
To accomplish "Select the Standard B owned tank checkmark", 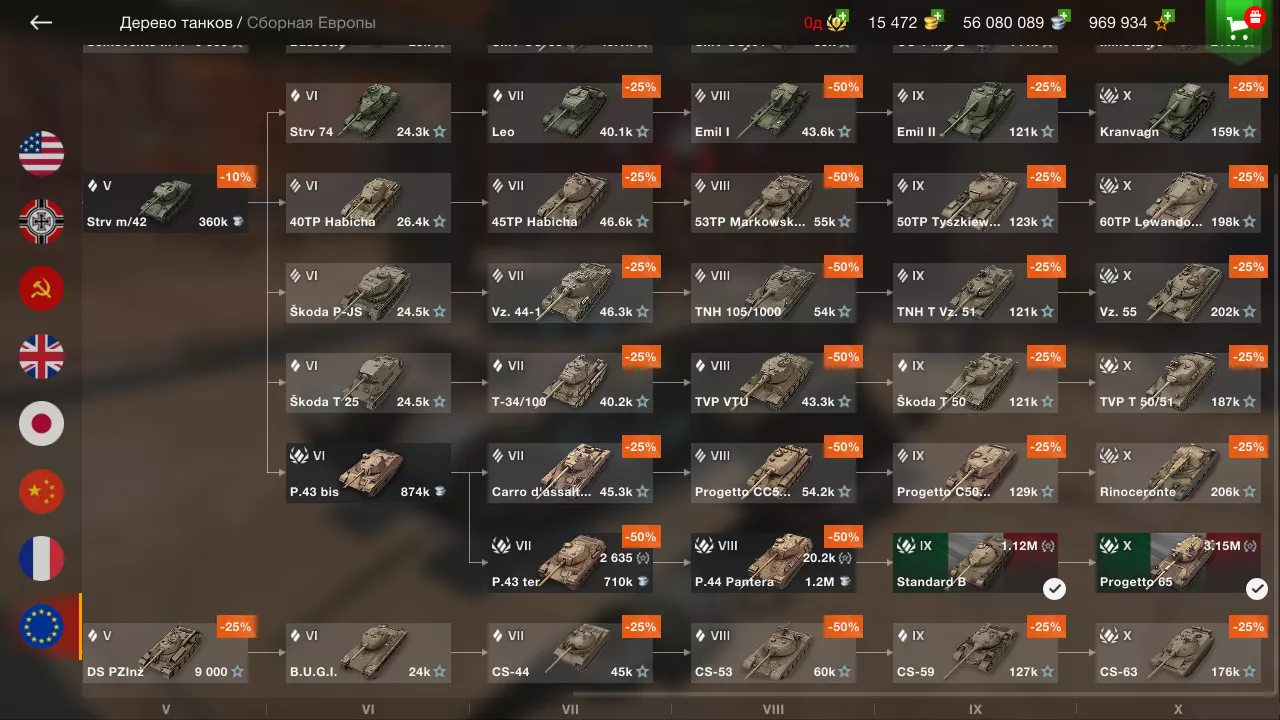I will [1054, 589].
